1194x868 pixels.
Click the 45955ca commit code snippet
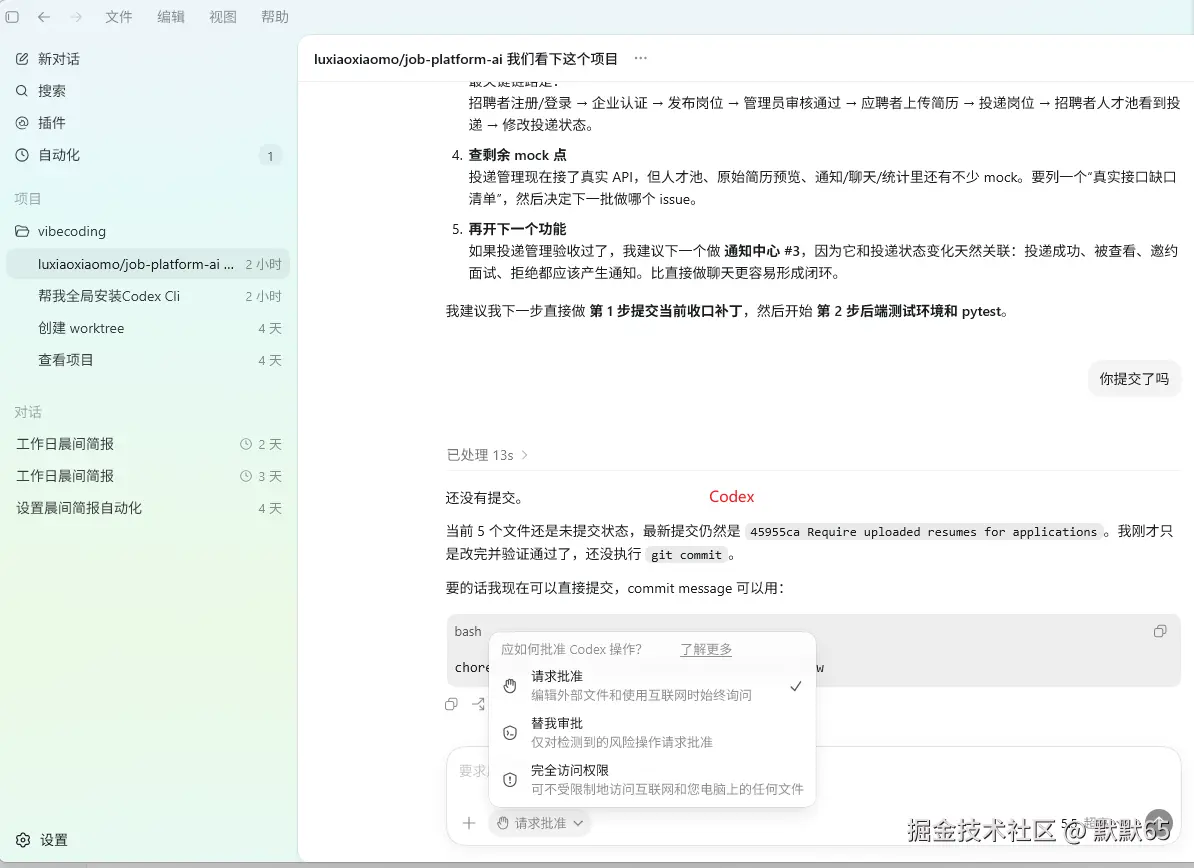924,532
